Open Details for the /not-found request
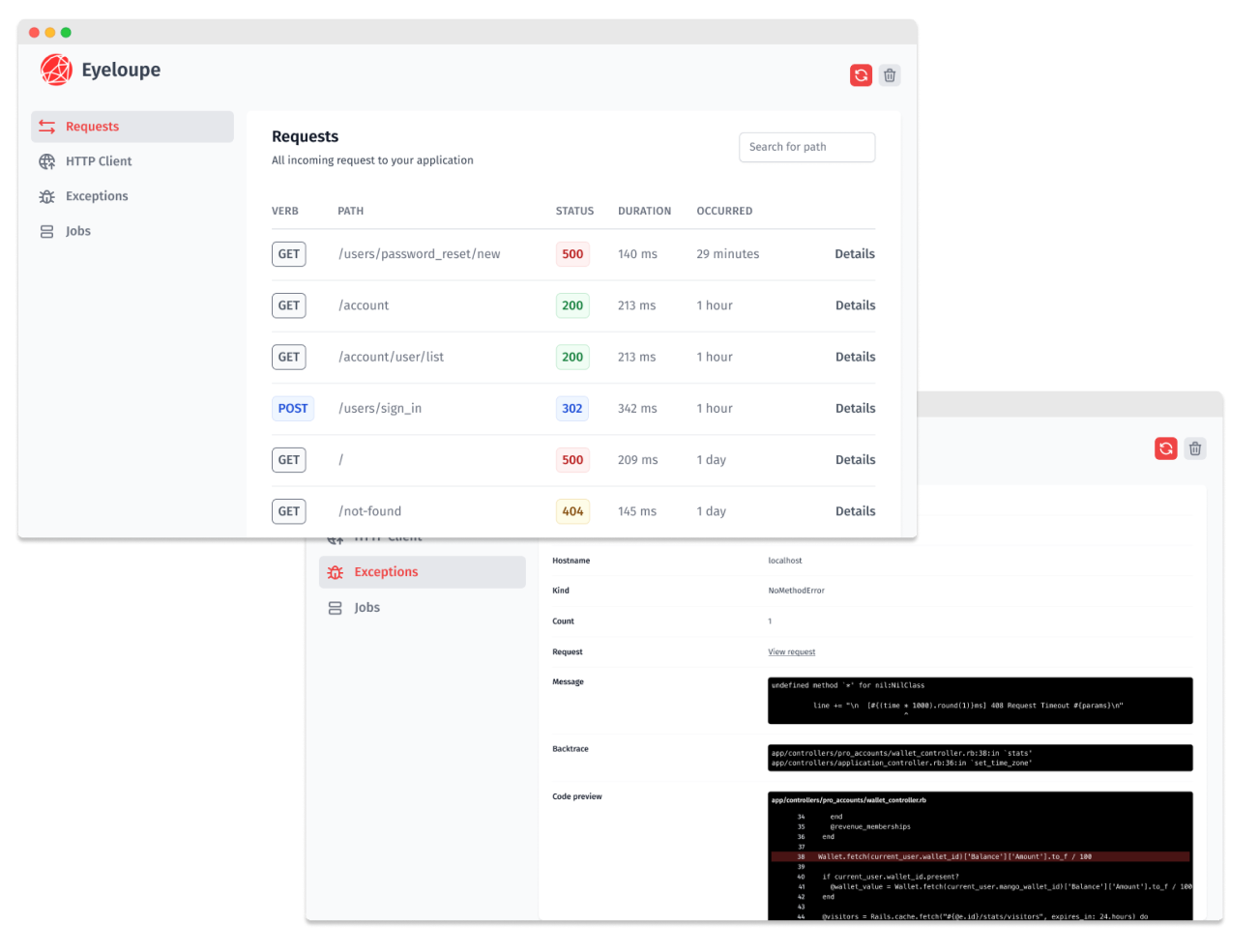The height and width of the screenshot is (952, 1259). pyautogui.click(x=855, y=511)
